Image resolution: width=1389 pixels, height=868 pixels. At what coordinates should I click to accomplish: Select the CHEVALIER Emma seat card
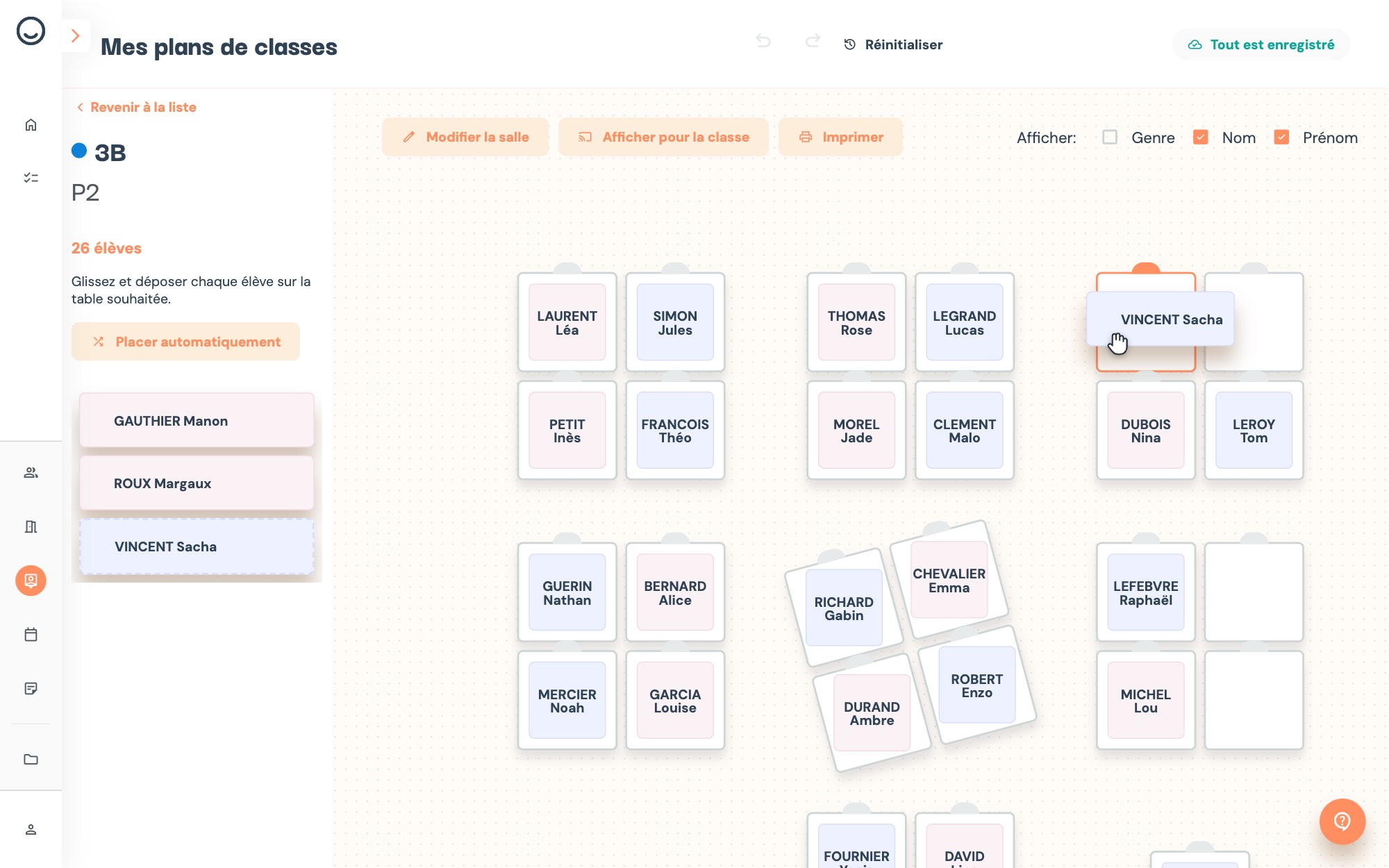click(x=949, y=580)
